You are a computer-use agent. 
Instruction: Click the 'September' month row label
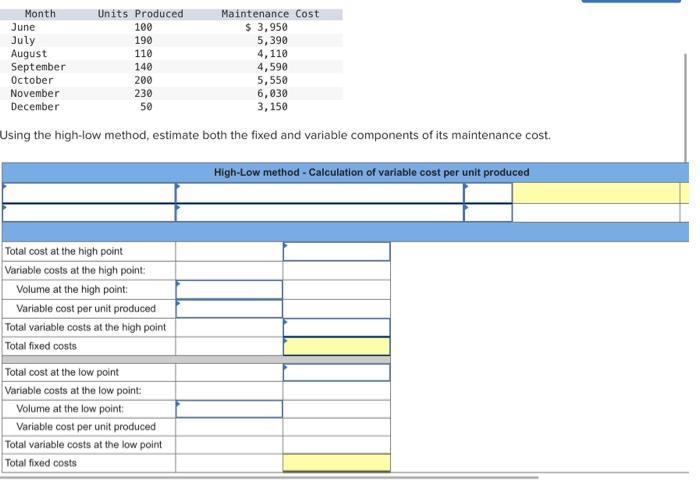coord(38,67)
